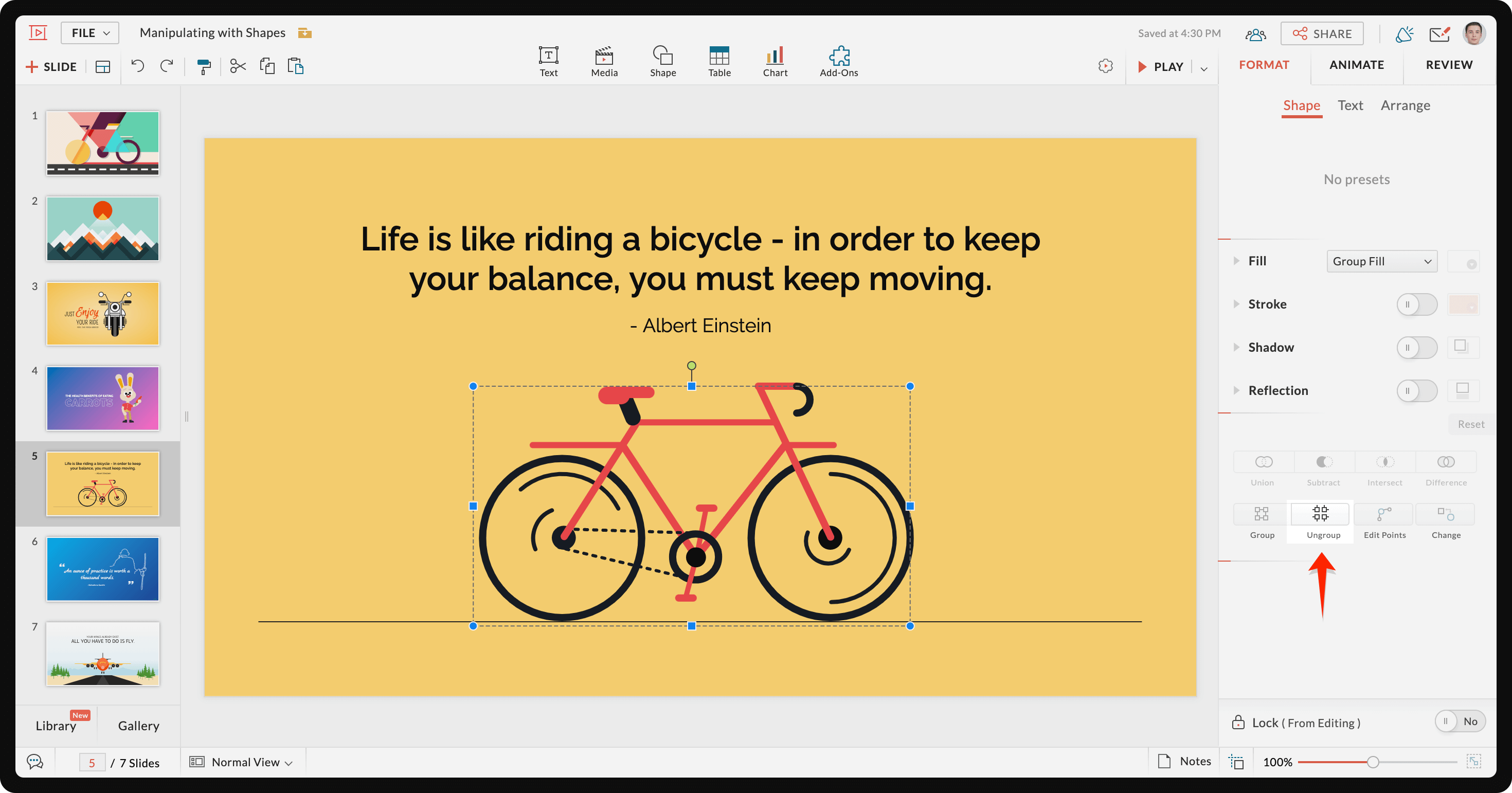
Task: Click the PLAY button to preview
Action: click(1164, 65)
